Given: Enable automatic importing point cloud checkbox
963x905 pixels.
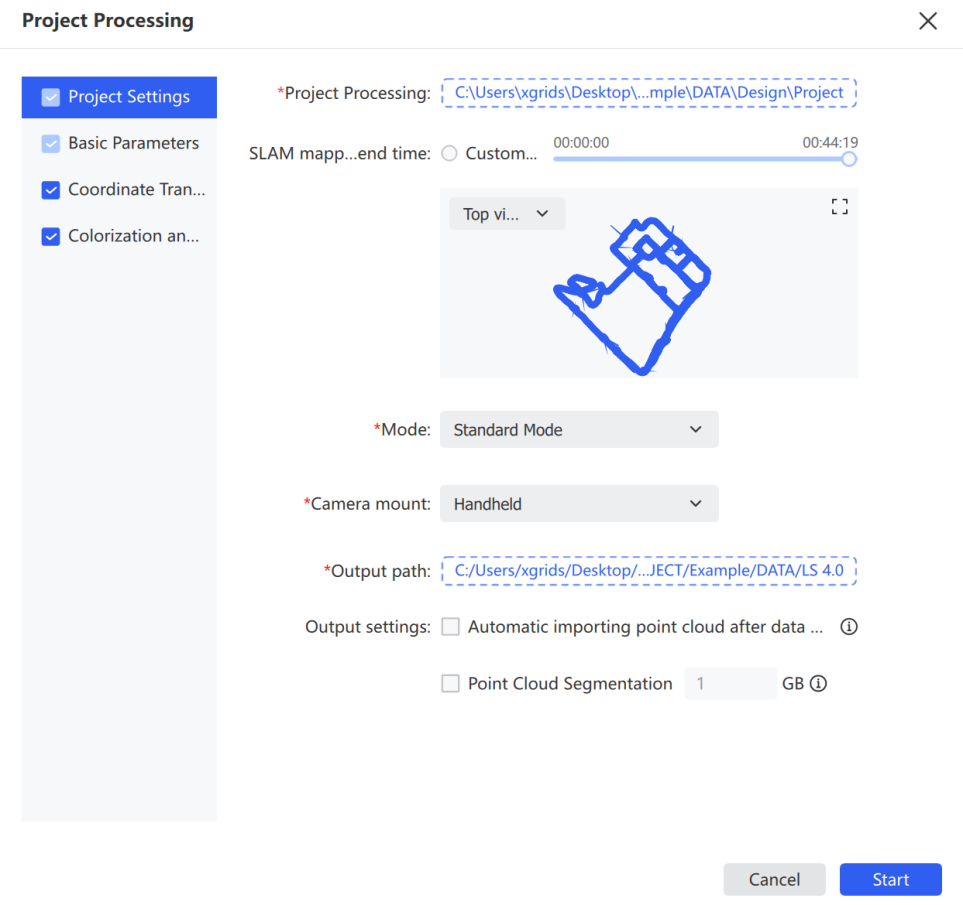Looking at the screenshot, I should tap(450, 627).
